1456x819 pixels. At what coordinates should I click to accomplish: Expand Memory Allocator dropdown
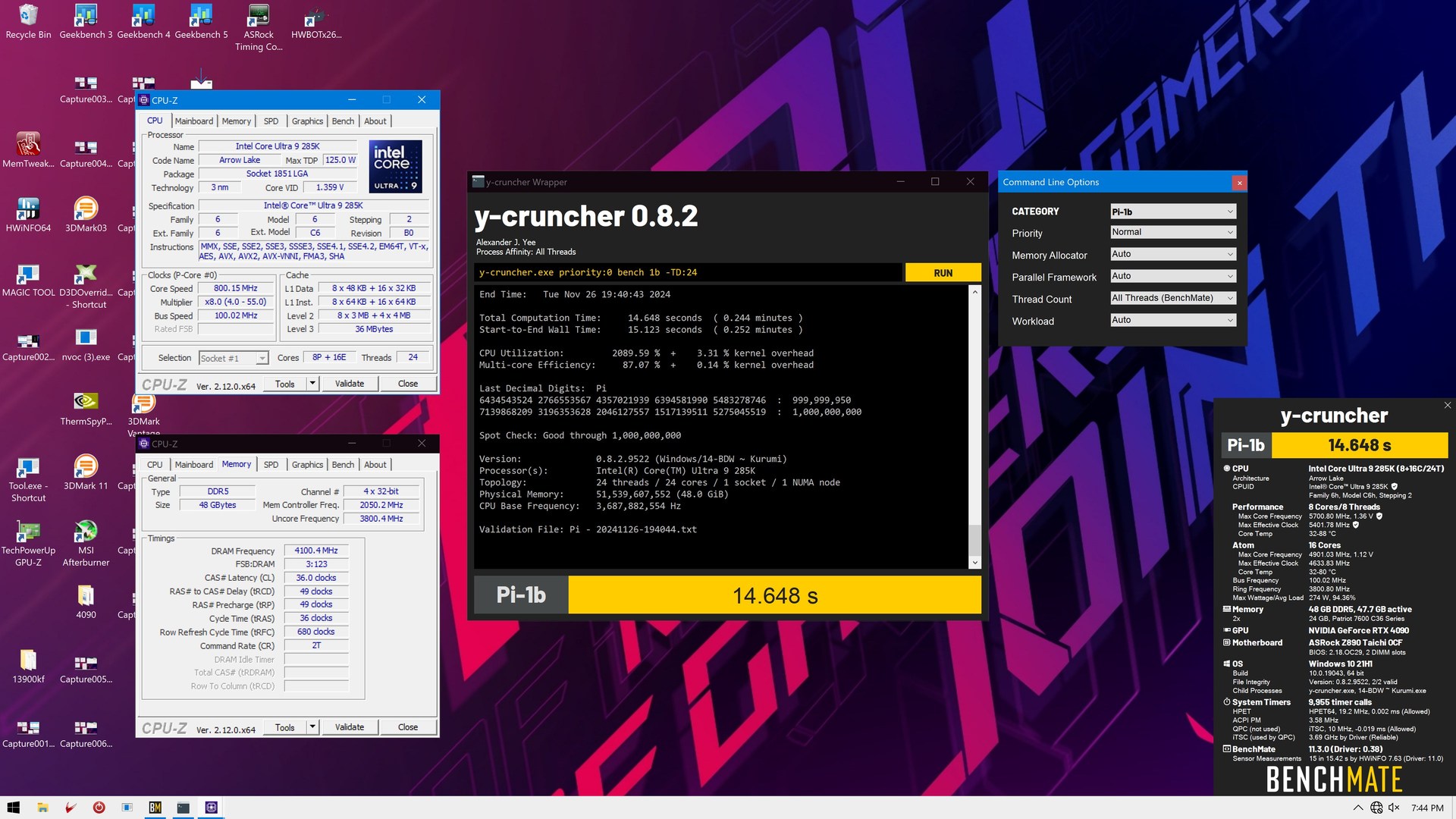pos(1172,254)
